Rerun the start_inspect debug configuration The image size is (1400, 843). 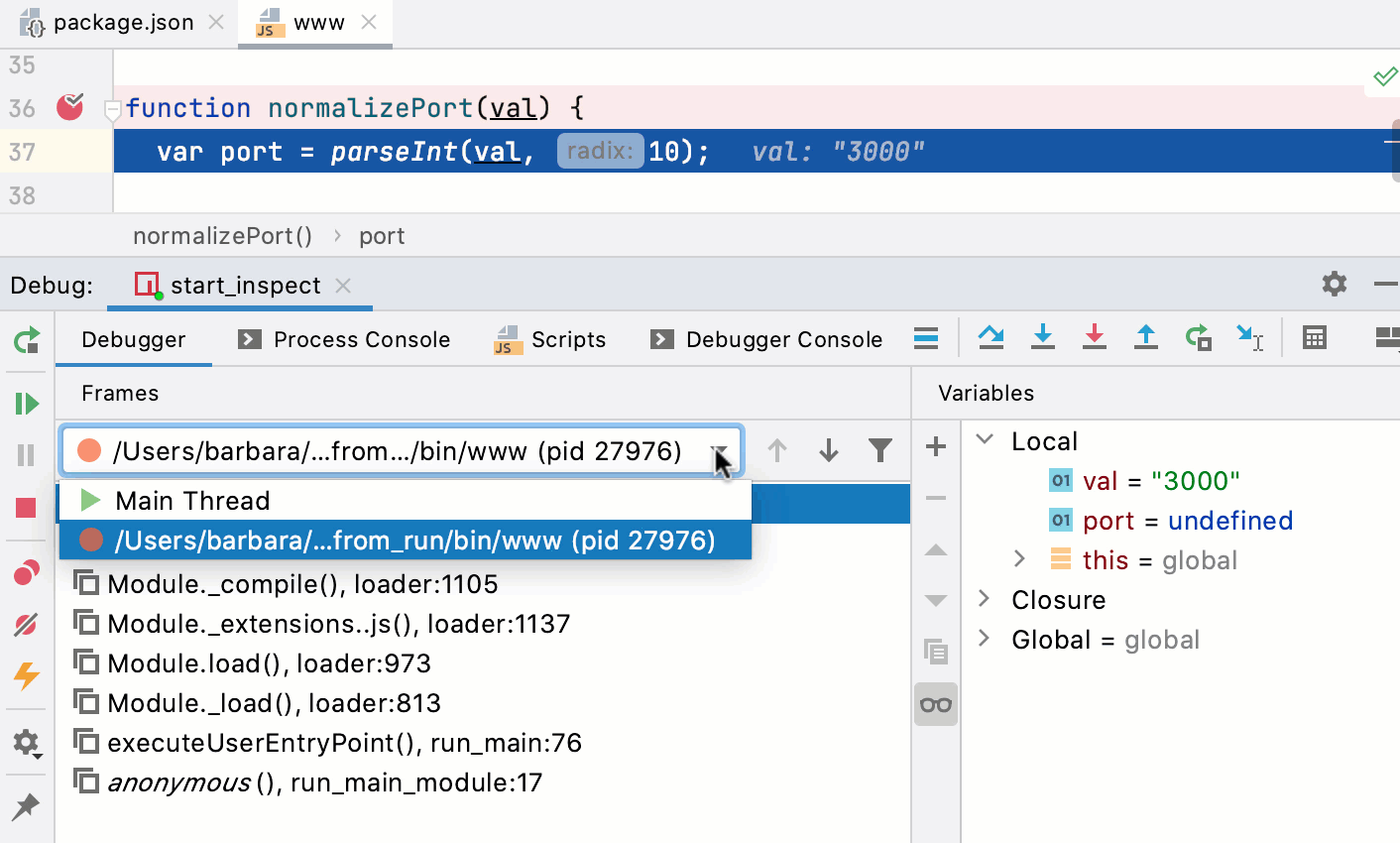click(x=27, y=338)
